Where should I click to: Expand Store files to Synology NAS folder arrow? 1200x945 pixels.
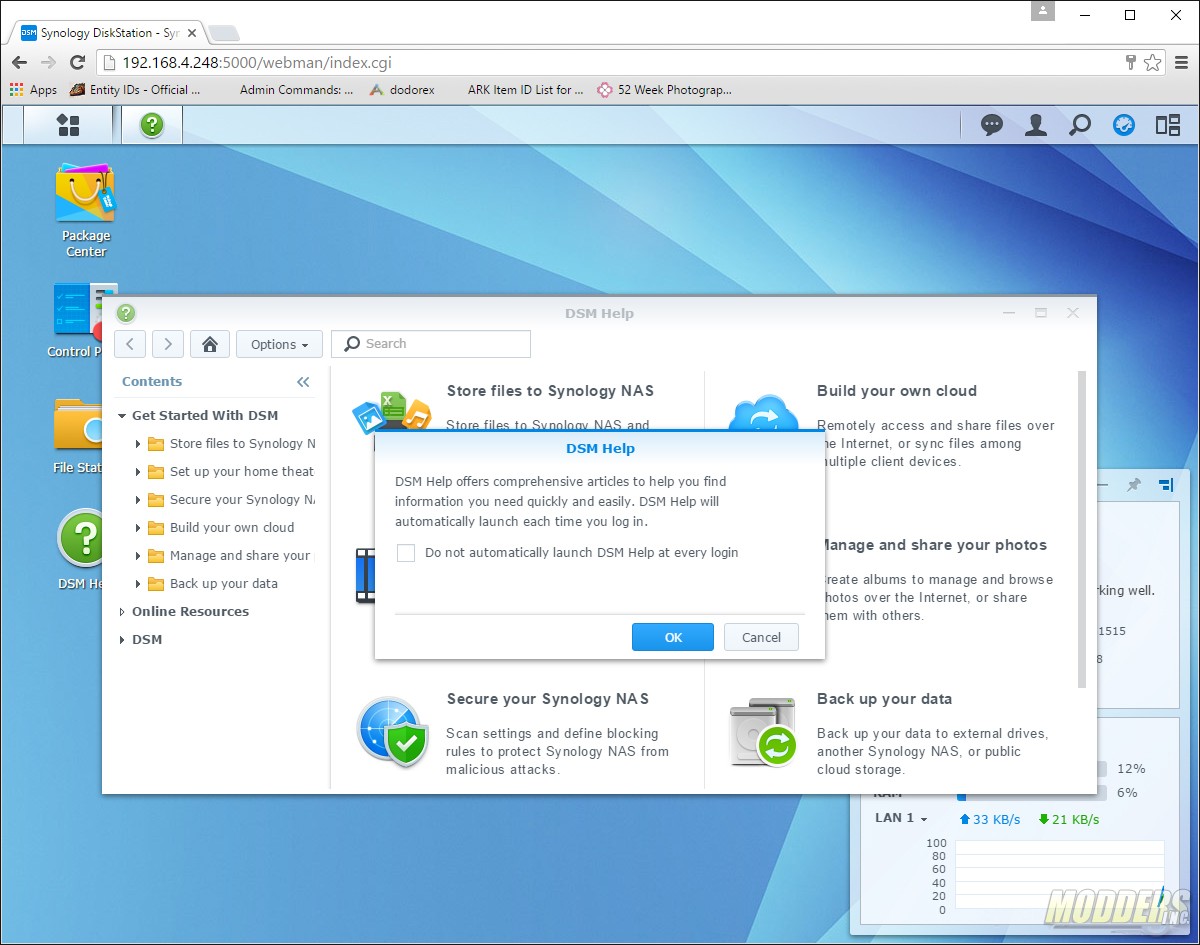138,444
